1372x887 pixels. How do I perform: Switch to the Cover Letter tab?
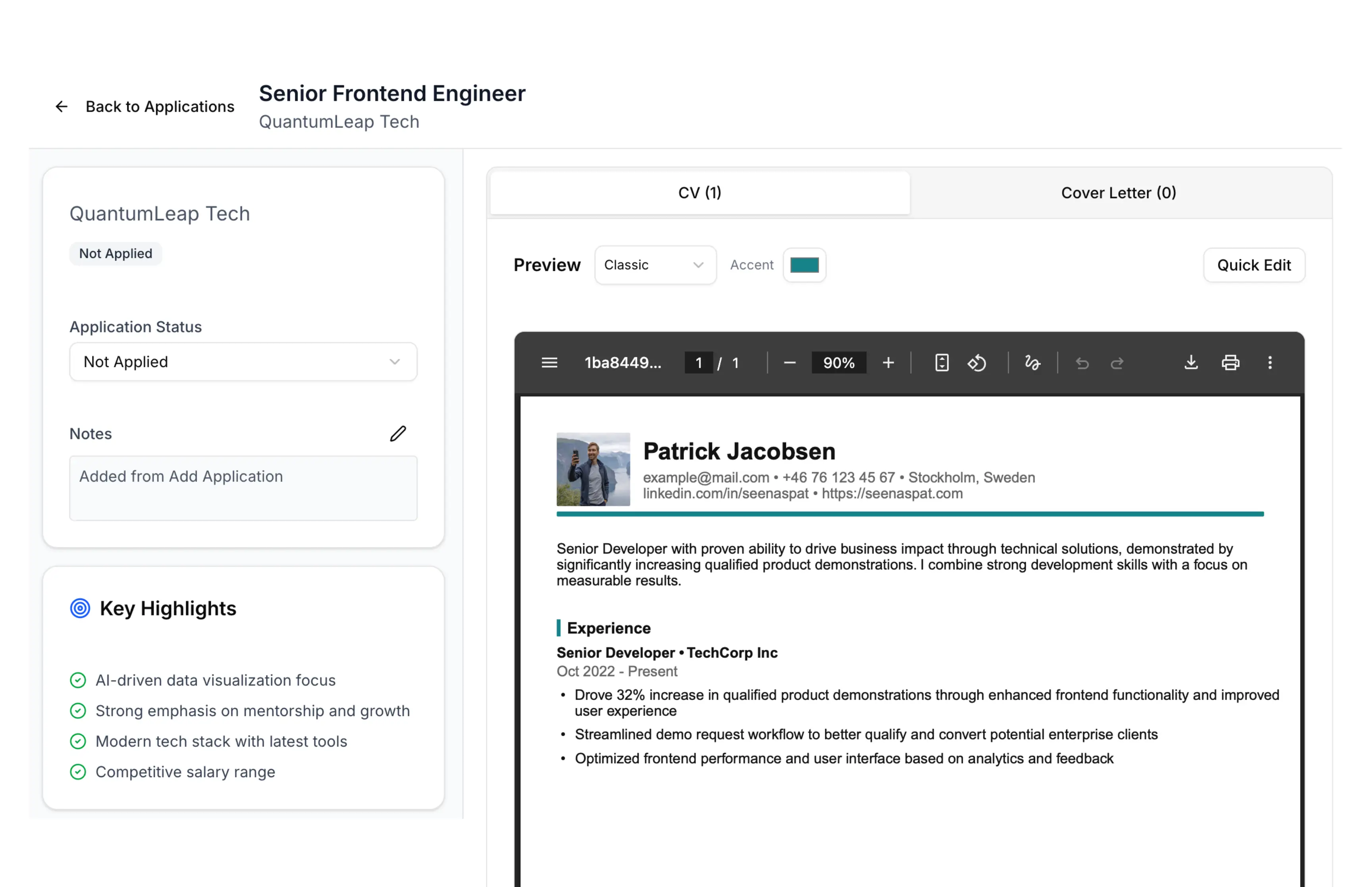[1118, 193]
